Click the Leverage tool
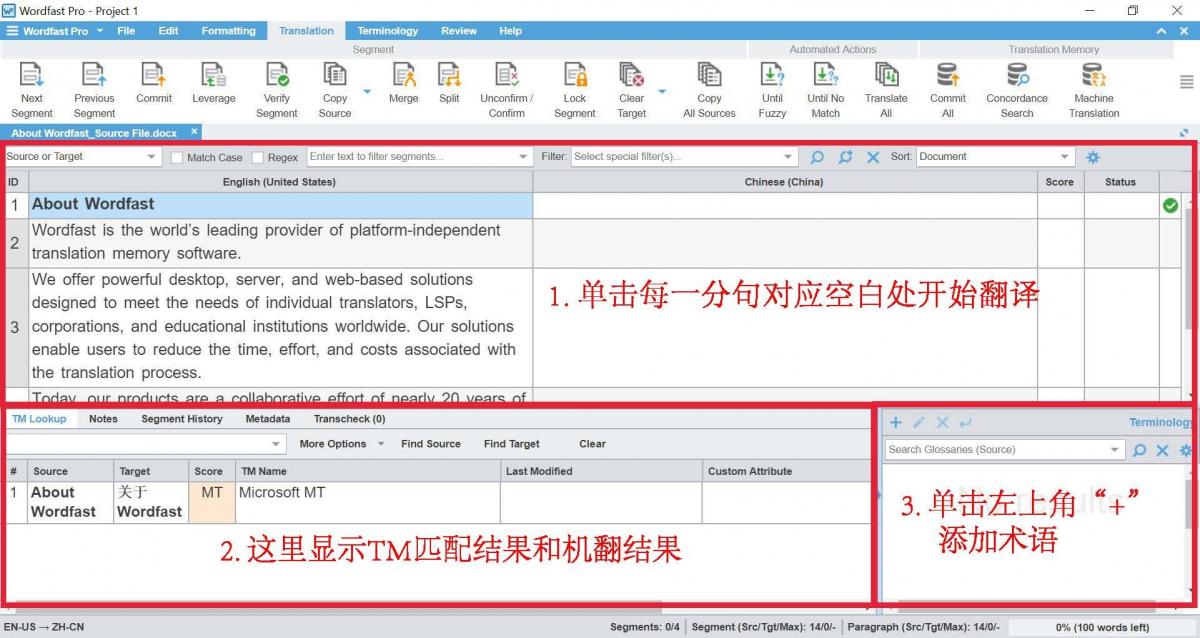Screen dimensions: 1200x638 pyautogui.click(x=214, y=83)
